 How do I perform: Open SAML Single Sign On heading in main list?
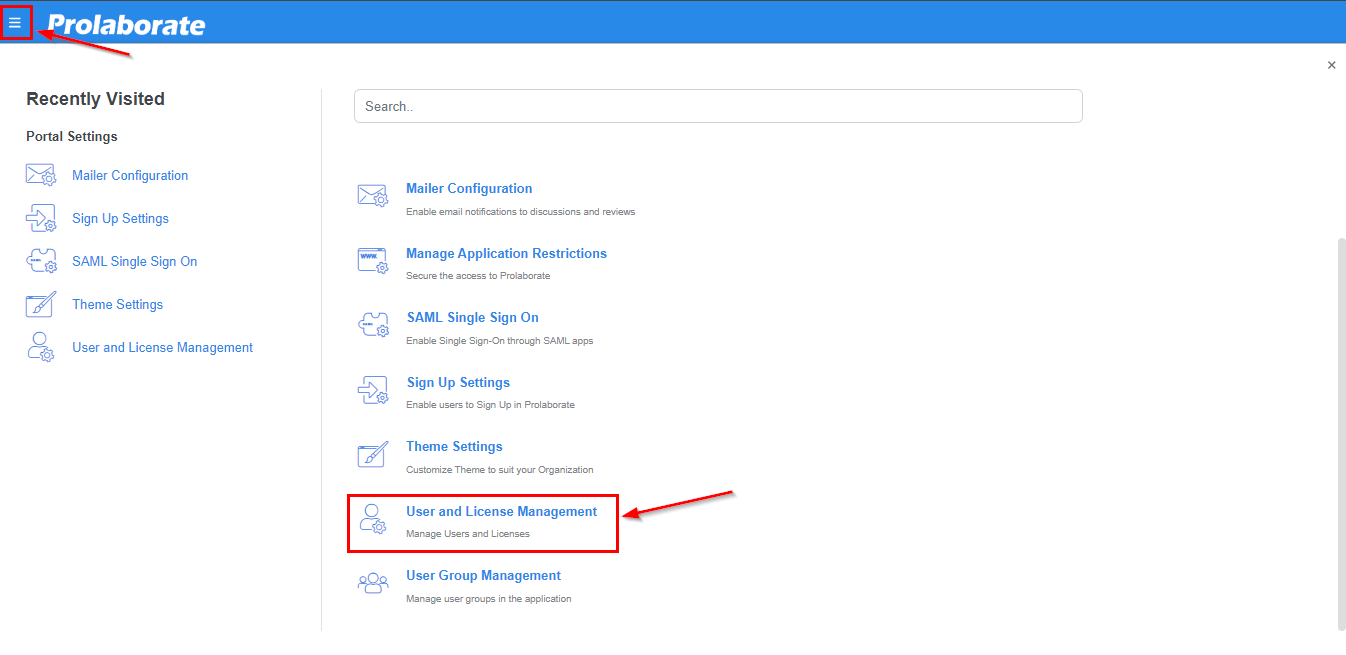[x=473, y=317]
